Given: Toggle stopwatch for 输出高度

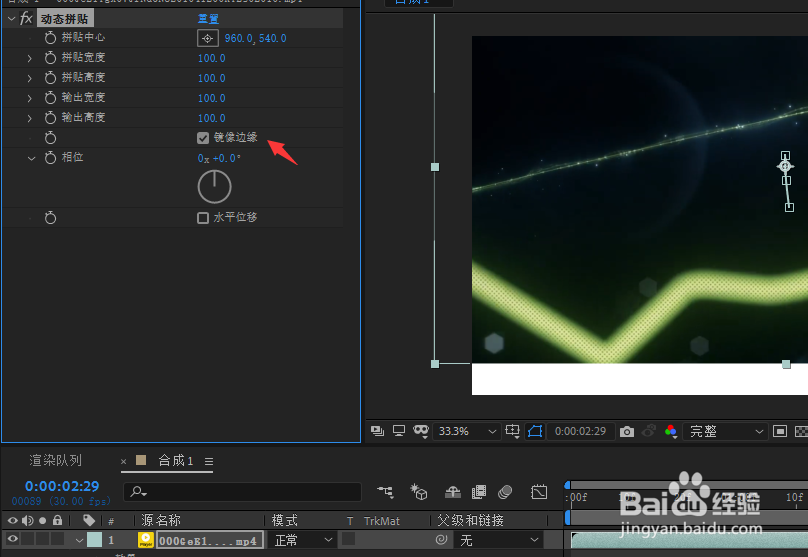Looking at the screenshot, I should click(x=50, y=118).
